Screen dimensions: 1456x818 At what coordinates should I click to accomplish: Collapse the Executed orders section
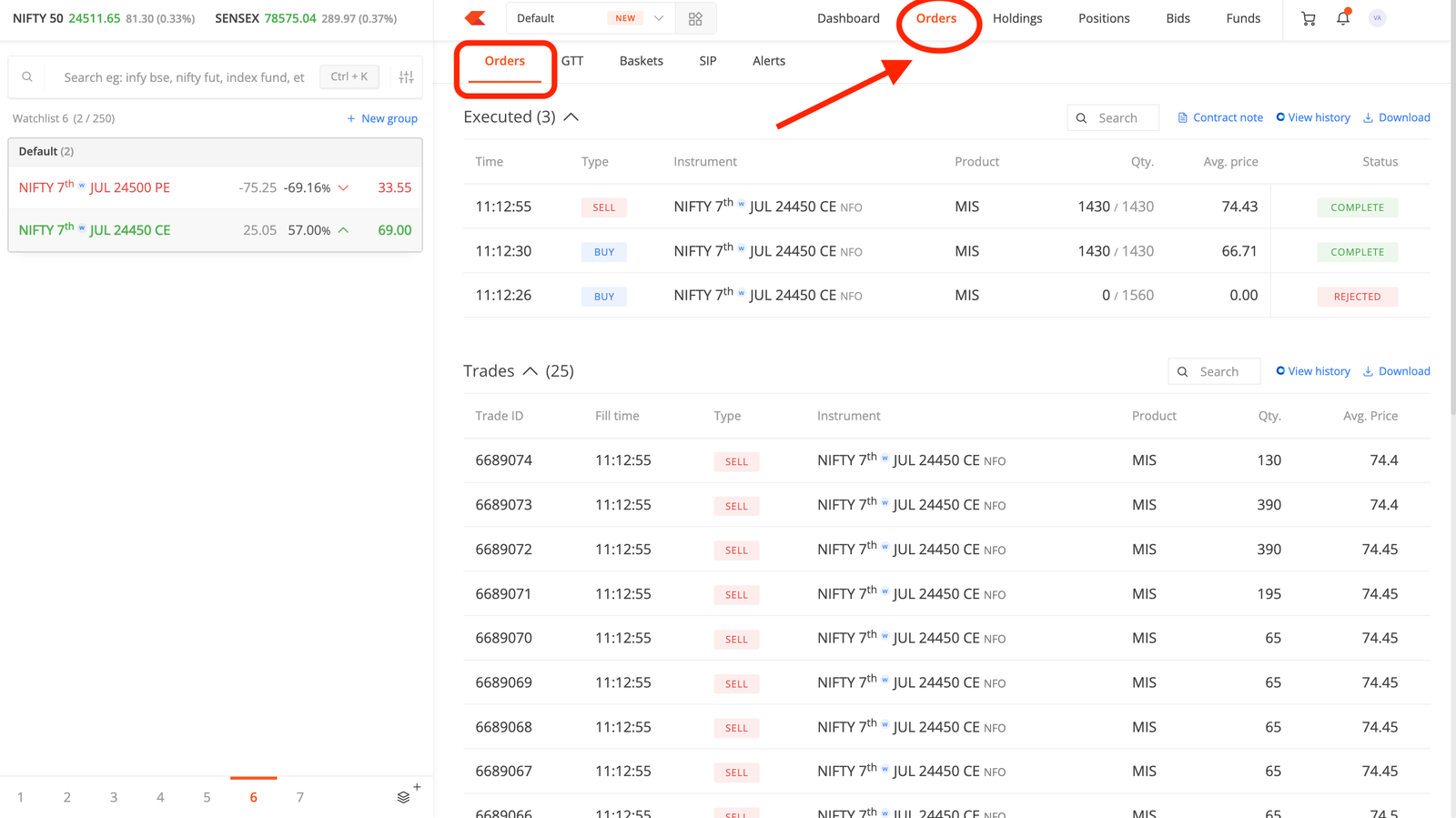571,117
